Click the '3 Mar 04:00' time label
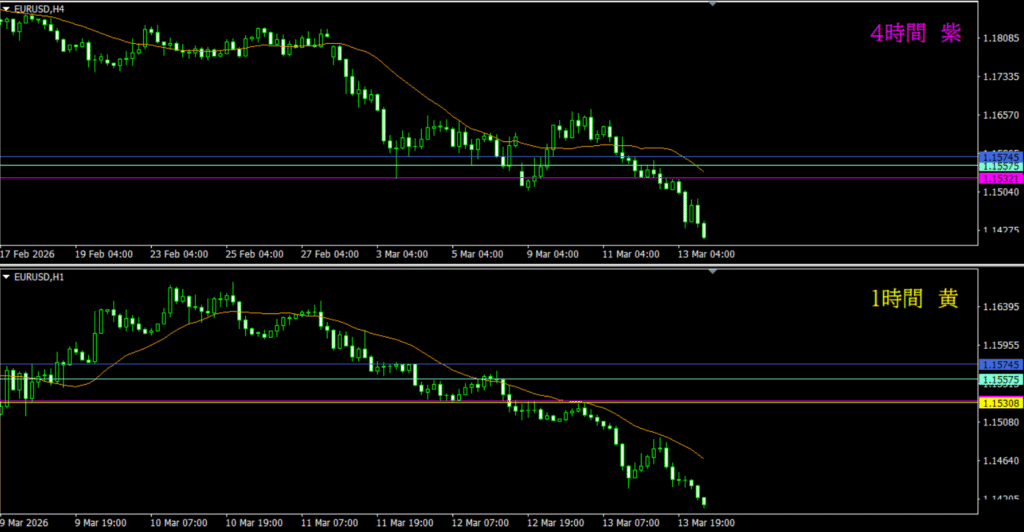Image resolution: width=1024 pixels, height=532 pixels. 402,254
